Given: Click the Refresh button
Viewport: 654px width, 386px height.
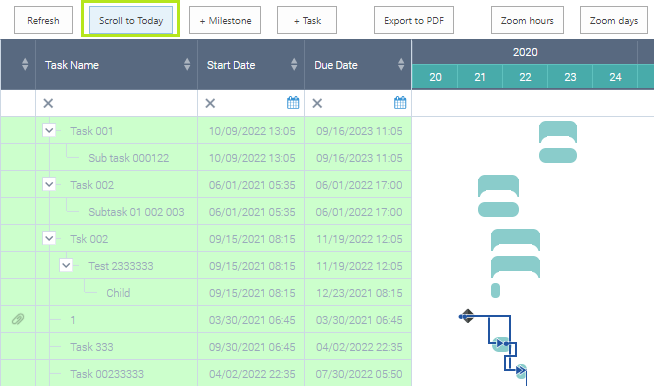Looking at the screenshot, I should 43,20.
